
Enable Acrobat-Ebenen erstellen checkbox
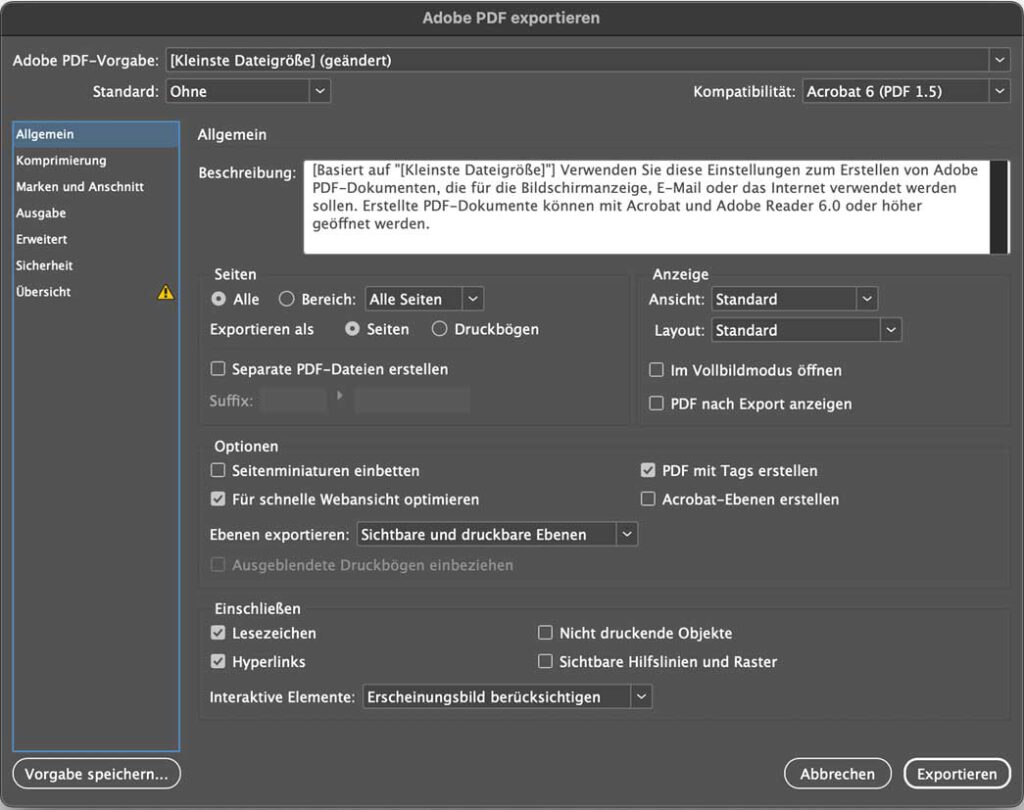point(648,499)
